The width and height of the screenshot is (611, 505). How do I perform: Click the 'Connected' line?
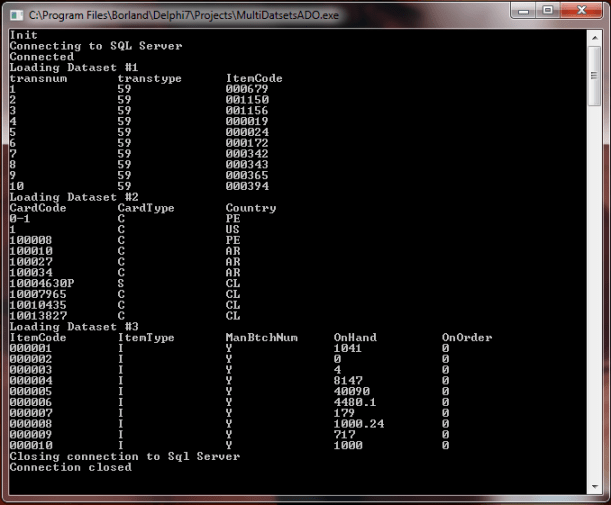[x=42, y=57]
